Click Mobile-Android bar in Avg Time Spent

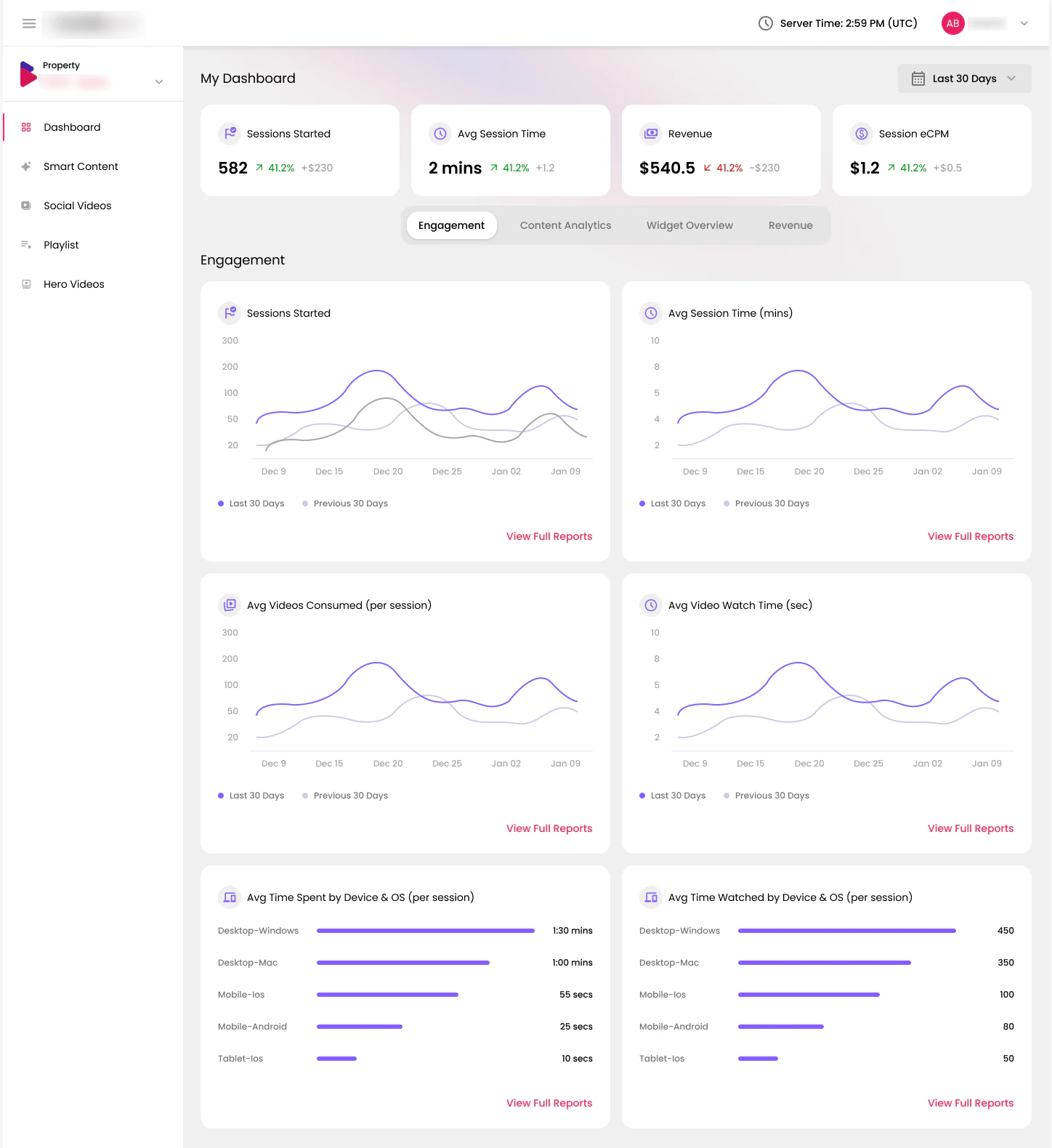360,1027
